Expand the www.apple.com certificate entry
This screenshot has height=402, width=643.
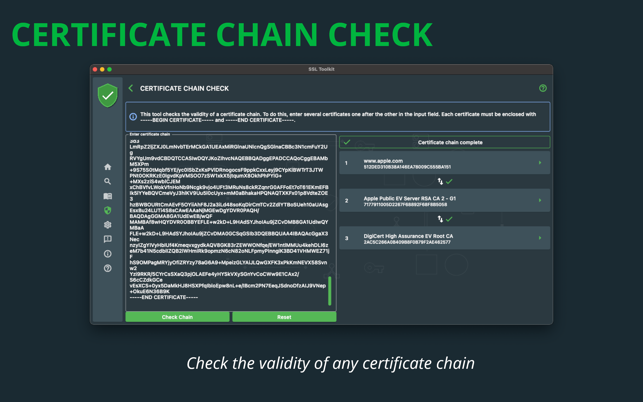[445, 163]
